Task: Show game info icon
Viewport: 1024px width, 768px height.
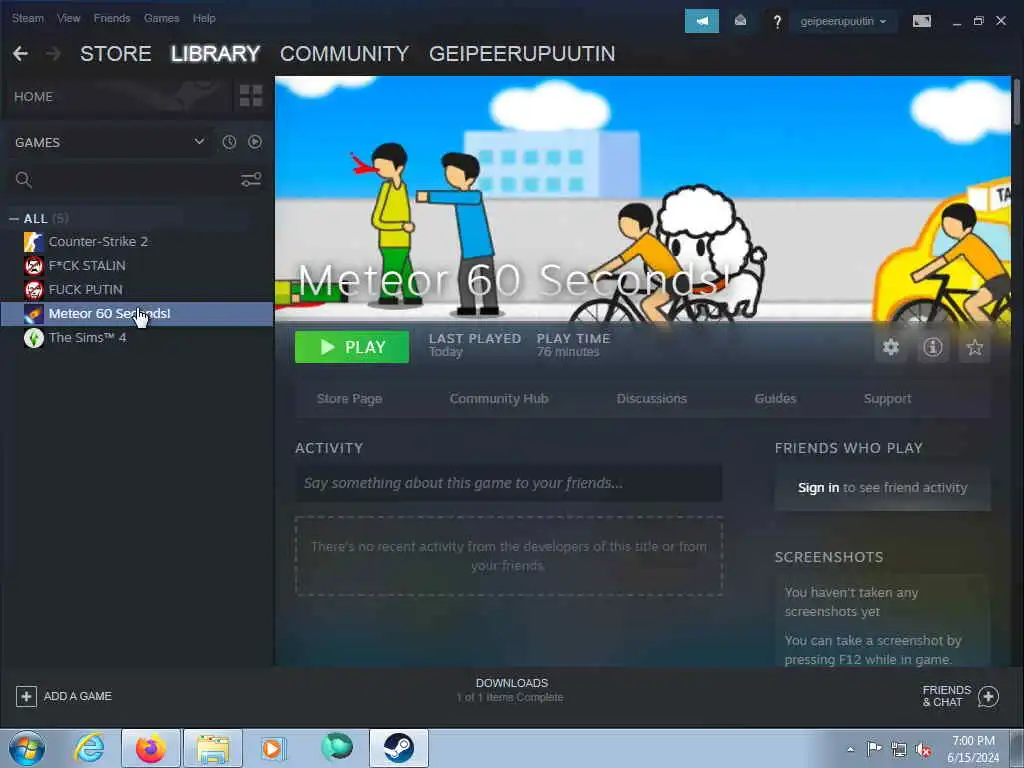Action: (933, 347)
